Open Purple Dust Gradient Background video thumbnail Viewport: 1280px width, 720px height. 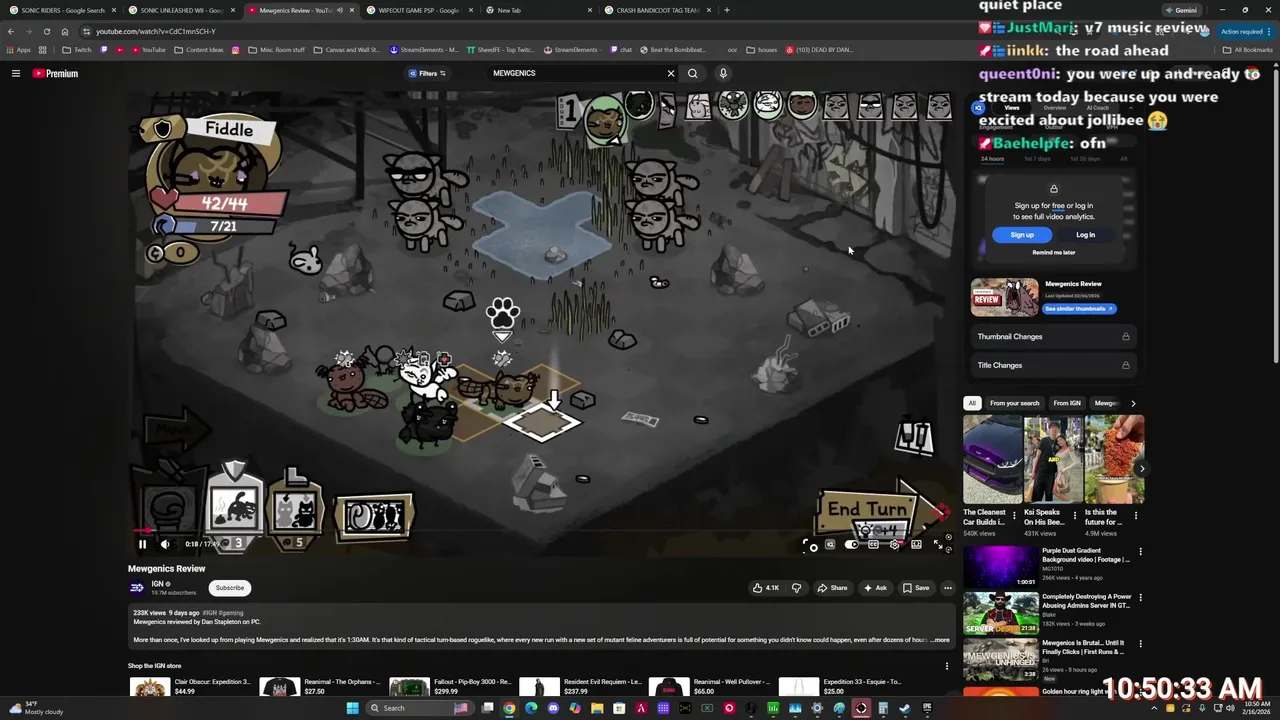[x=1001, y=566]
